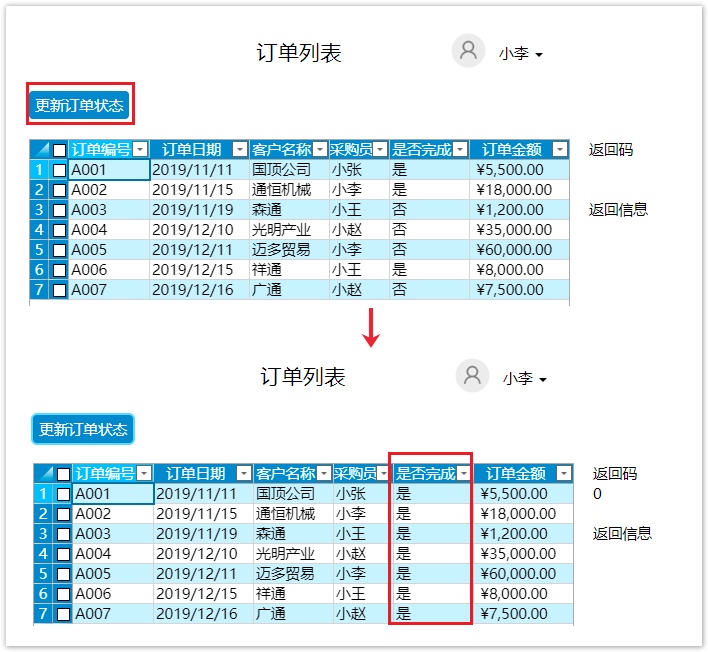The image size is (708, 652).
Task: Open the 采购员 column filter menu in the upper table
Action: (x=380, y=150)
